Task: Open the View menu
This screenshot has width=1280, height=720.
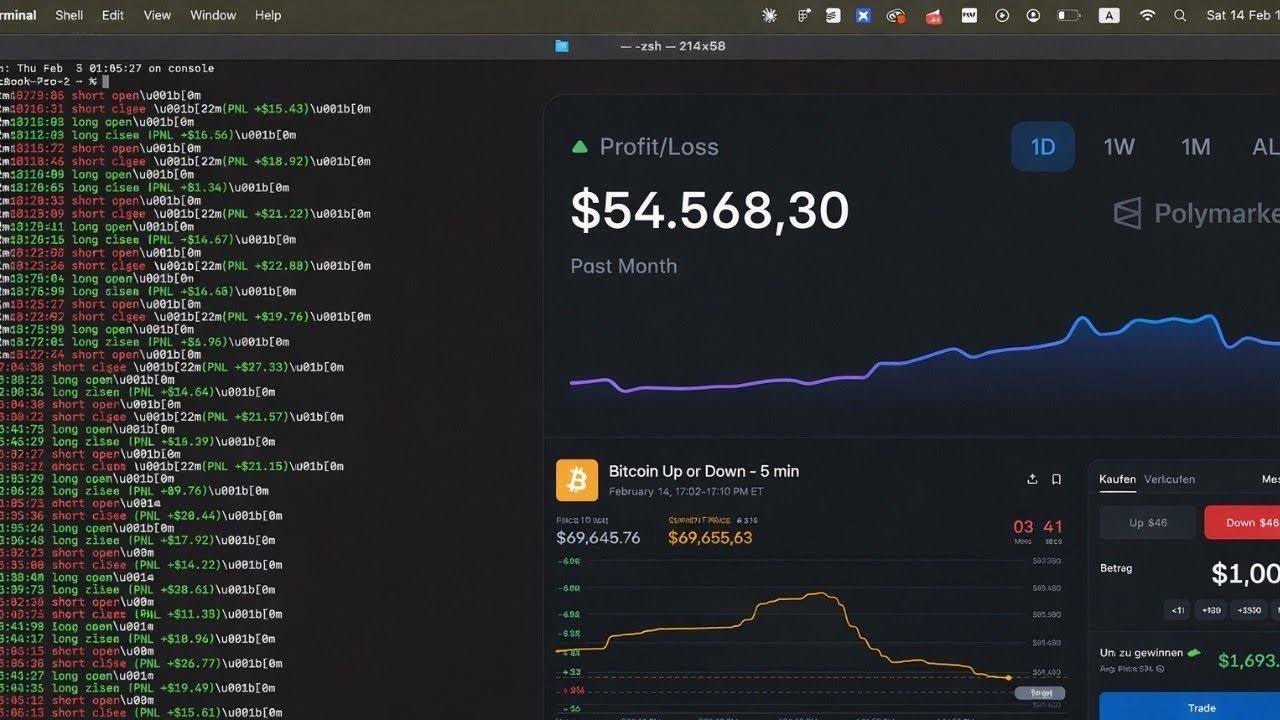Action: pyautogui.click(x=157, y=15)
